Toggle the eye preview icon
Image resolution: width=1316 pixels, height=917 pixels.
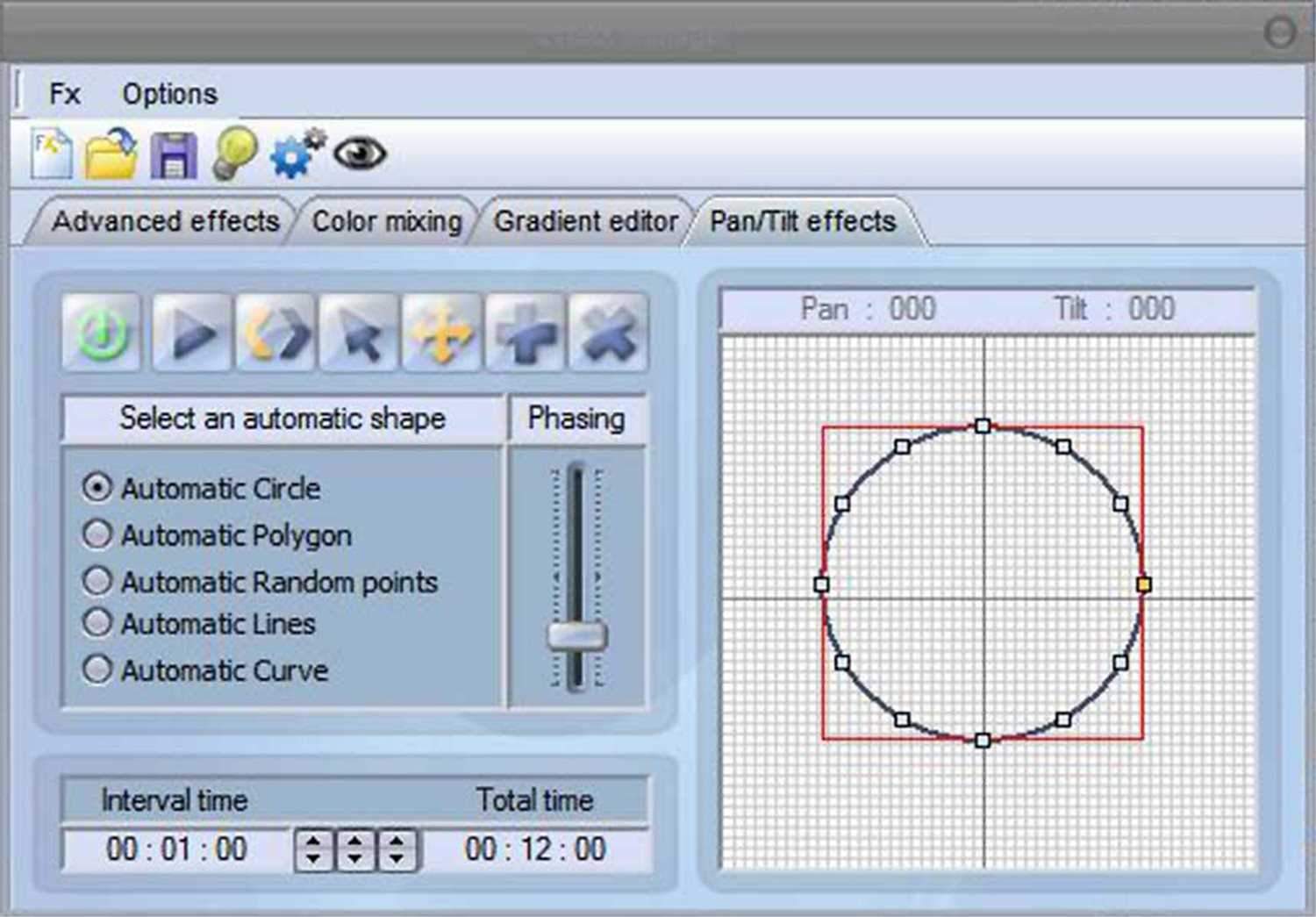(x=358, y=154)
